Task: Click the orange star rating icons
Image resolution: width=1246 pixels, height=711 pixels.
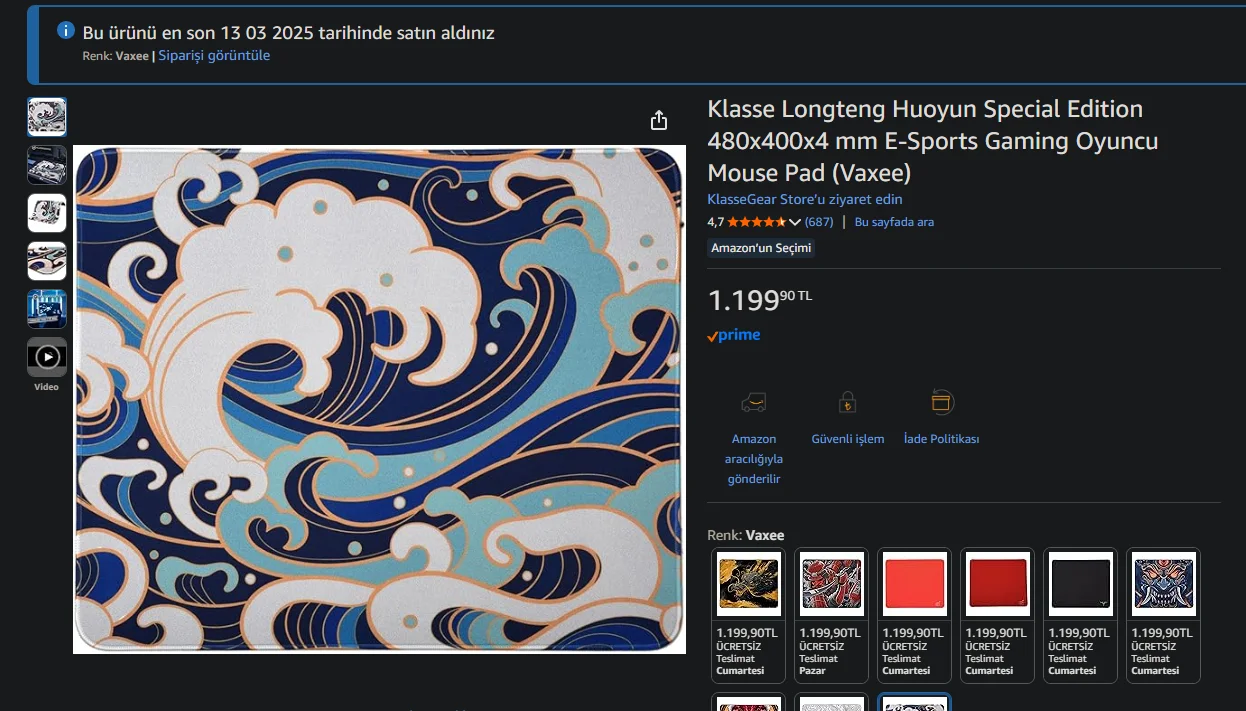Action: 757,222
